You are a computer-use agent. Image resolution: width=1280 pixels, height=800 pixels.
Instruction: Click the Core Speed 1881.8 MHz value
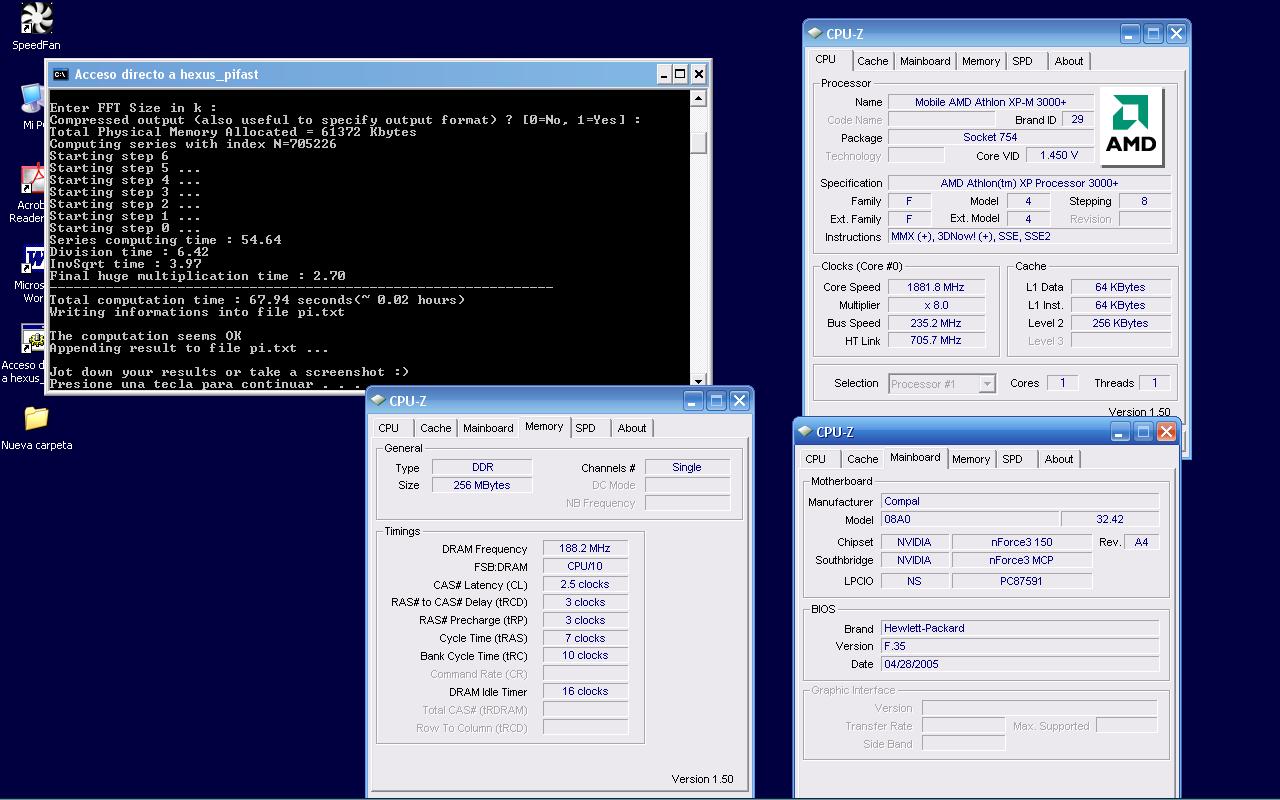tap(935, 287)
